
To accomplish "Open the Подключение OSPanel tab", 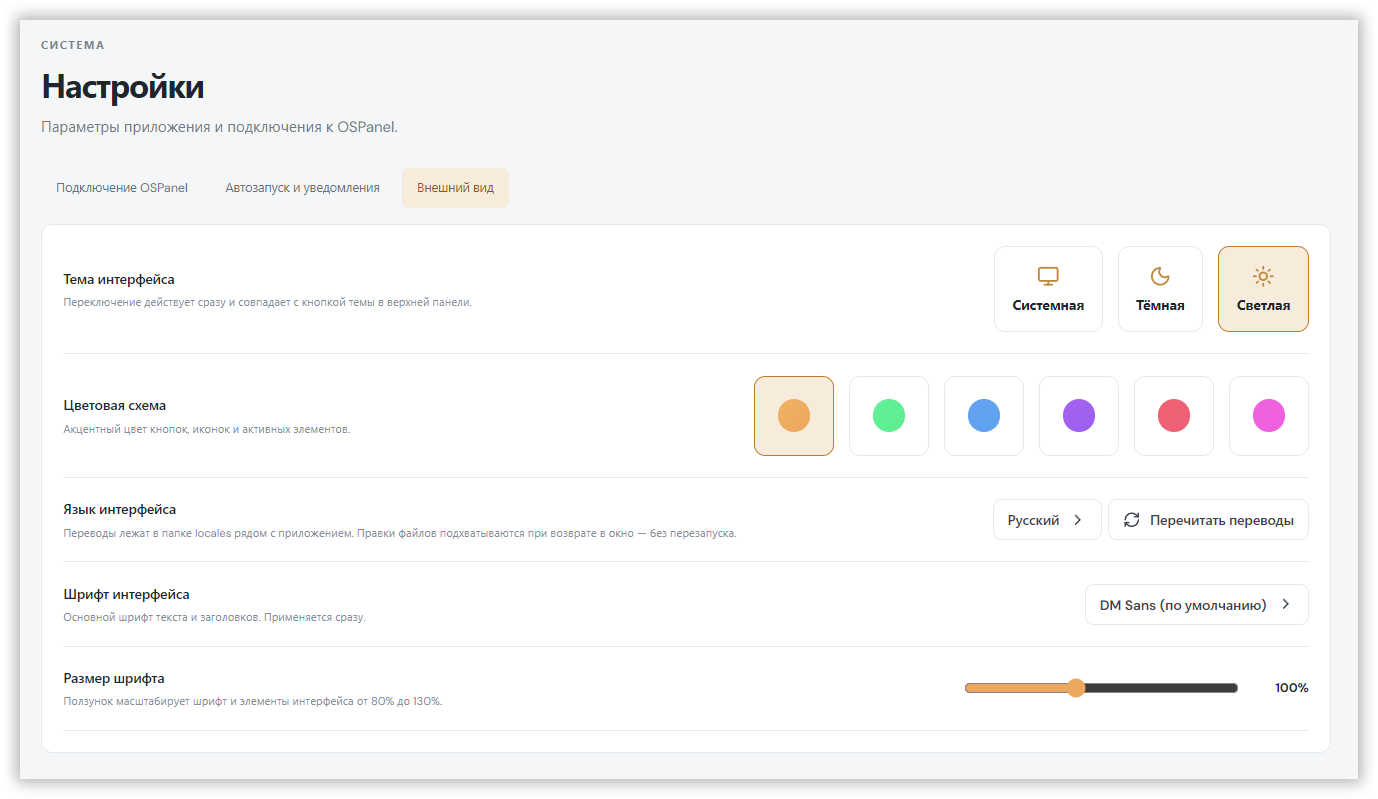I will pyautogui.click(x=122, y=188).
